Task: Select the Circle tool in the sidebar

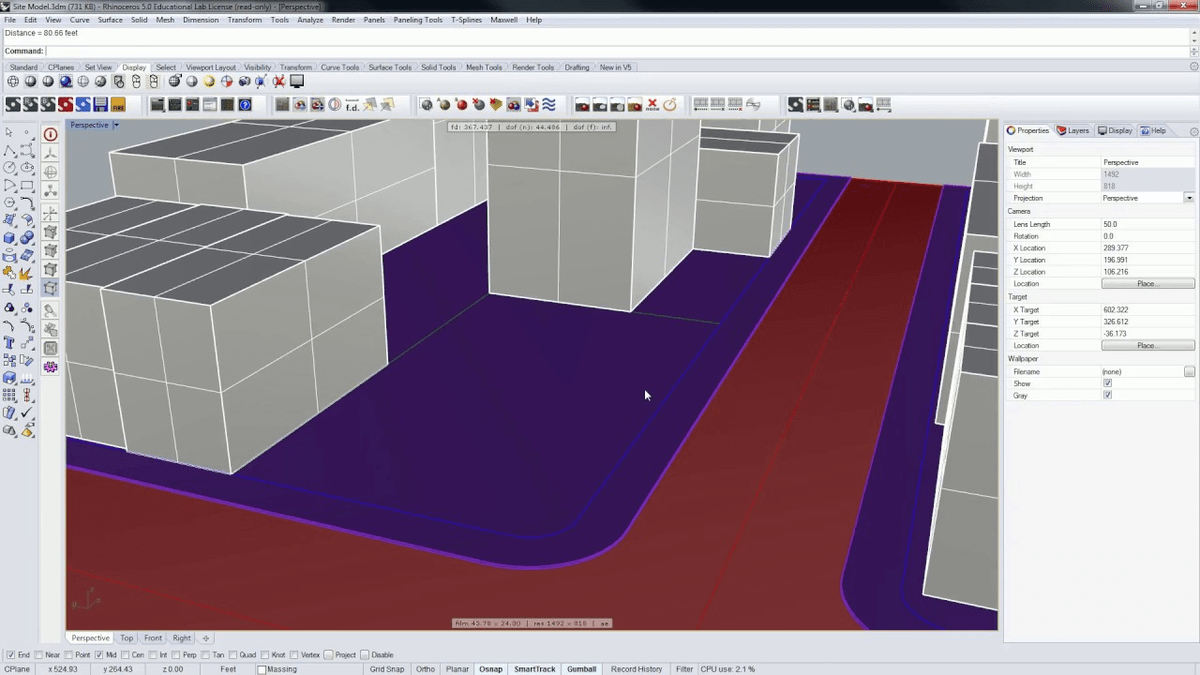Action: (x=11, y=166)
